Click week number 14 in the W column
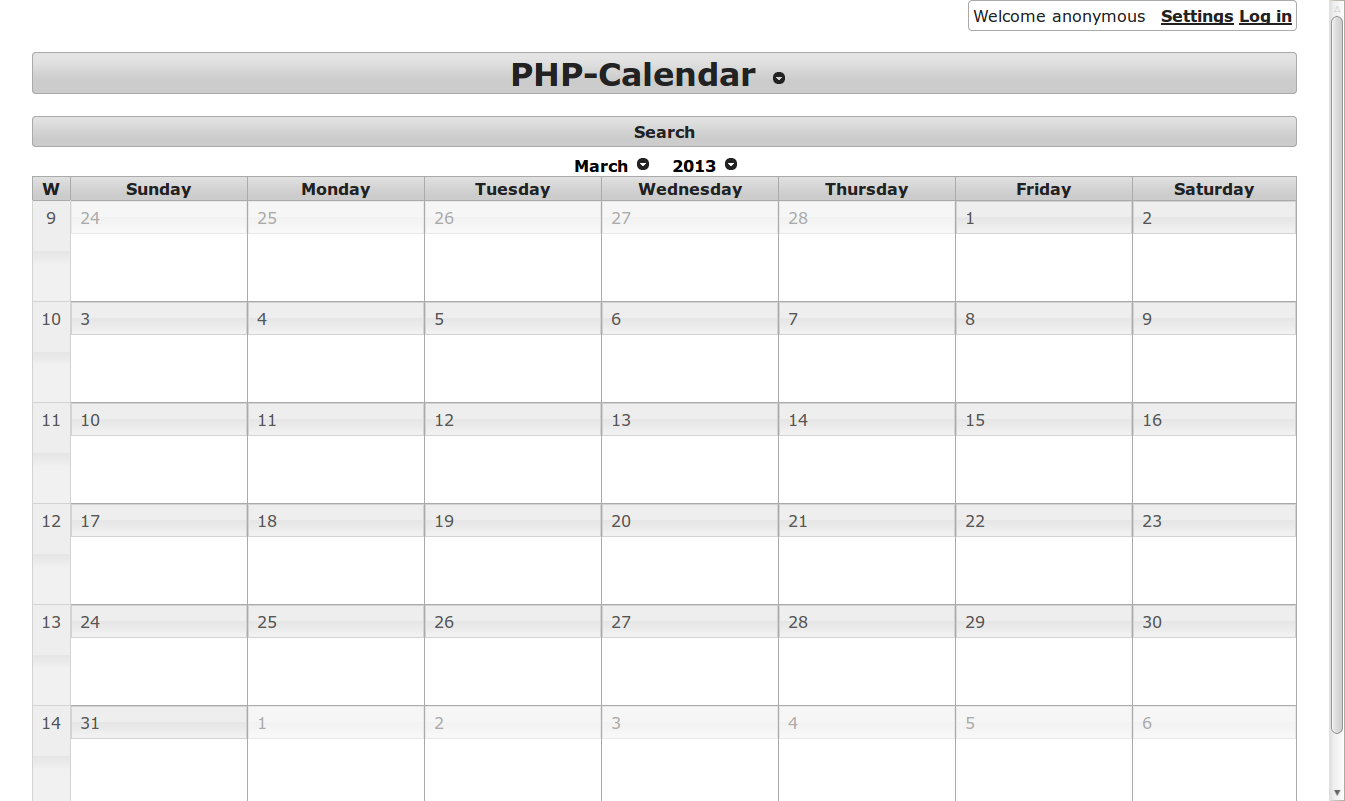The width and height of the screenshot is (1345, 801). (51, 723)
